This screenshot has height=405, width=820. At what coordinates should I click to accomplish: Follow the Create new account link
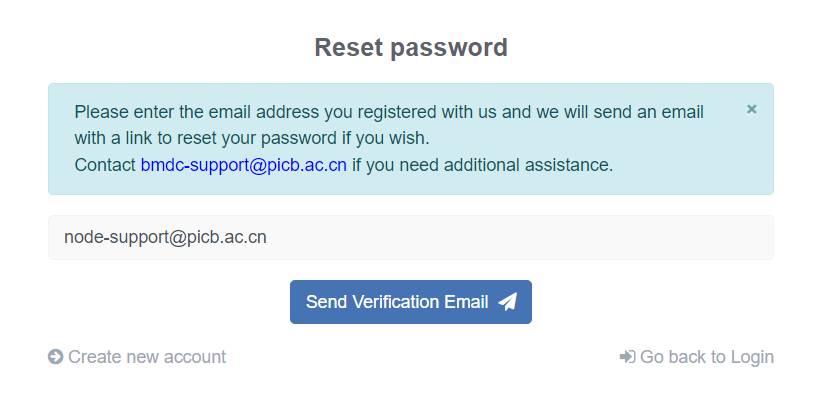pos(147,357)
